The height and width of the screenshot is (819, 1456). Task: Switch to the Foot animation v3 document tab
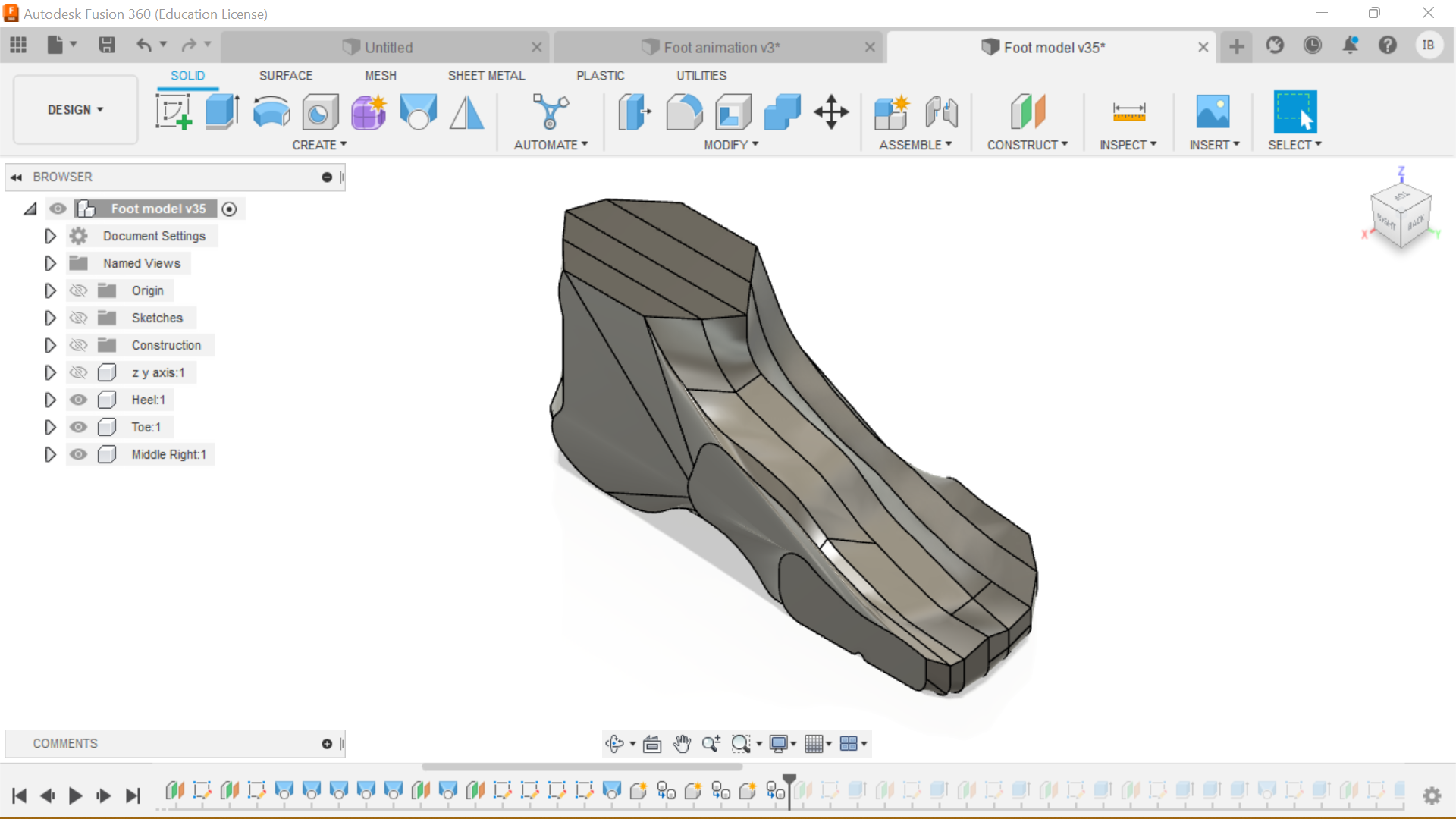pyautogui.click(x=720, y=47)
